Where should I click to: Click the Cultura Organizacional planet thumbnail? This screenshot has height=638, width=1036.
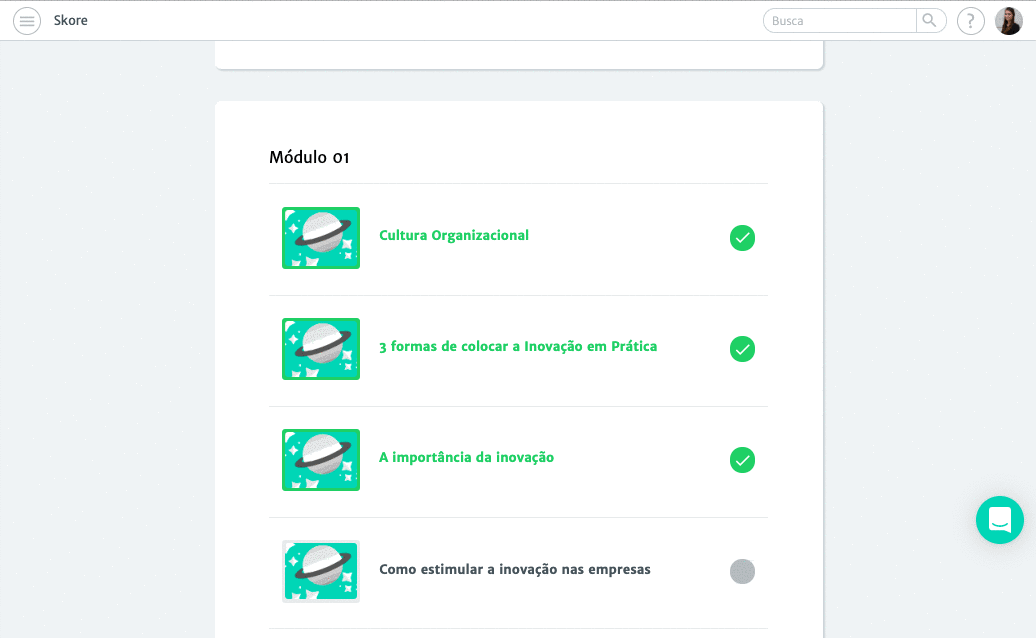click(x=321, y=238)
